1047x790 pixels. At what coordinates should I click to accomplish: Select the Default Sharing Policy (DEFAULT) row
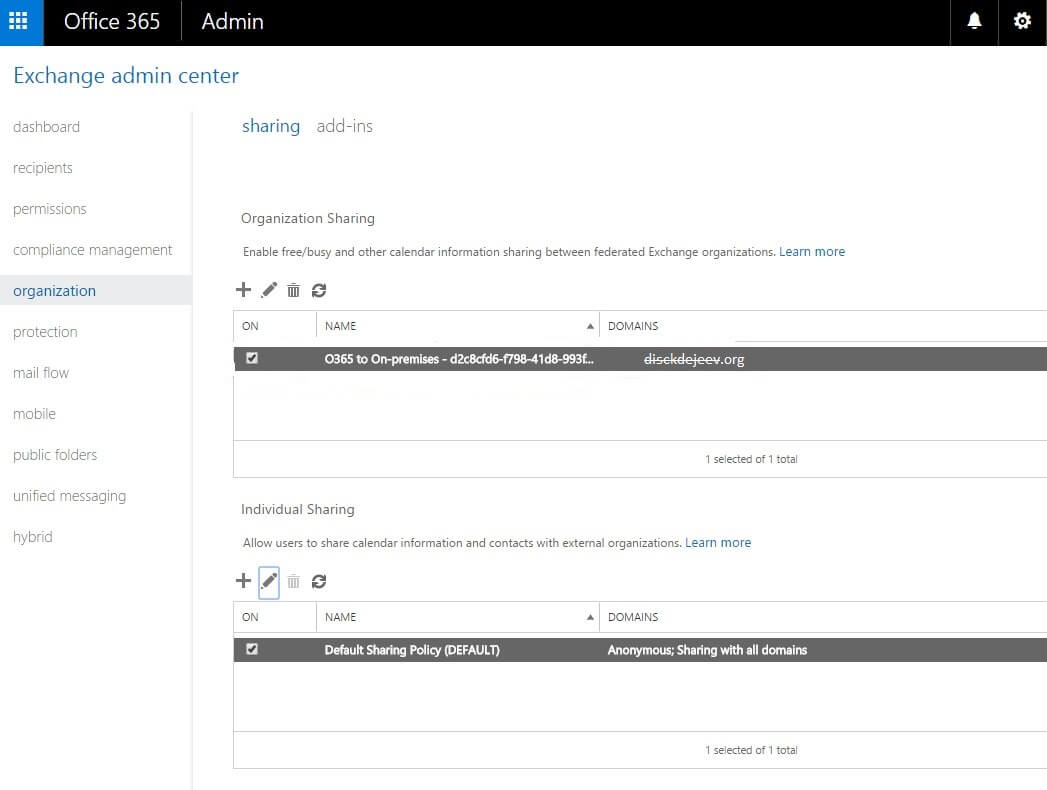pyautogui.click(x=640, y=650)
